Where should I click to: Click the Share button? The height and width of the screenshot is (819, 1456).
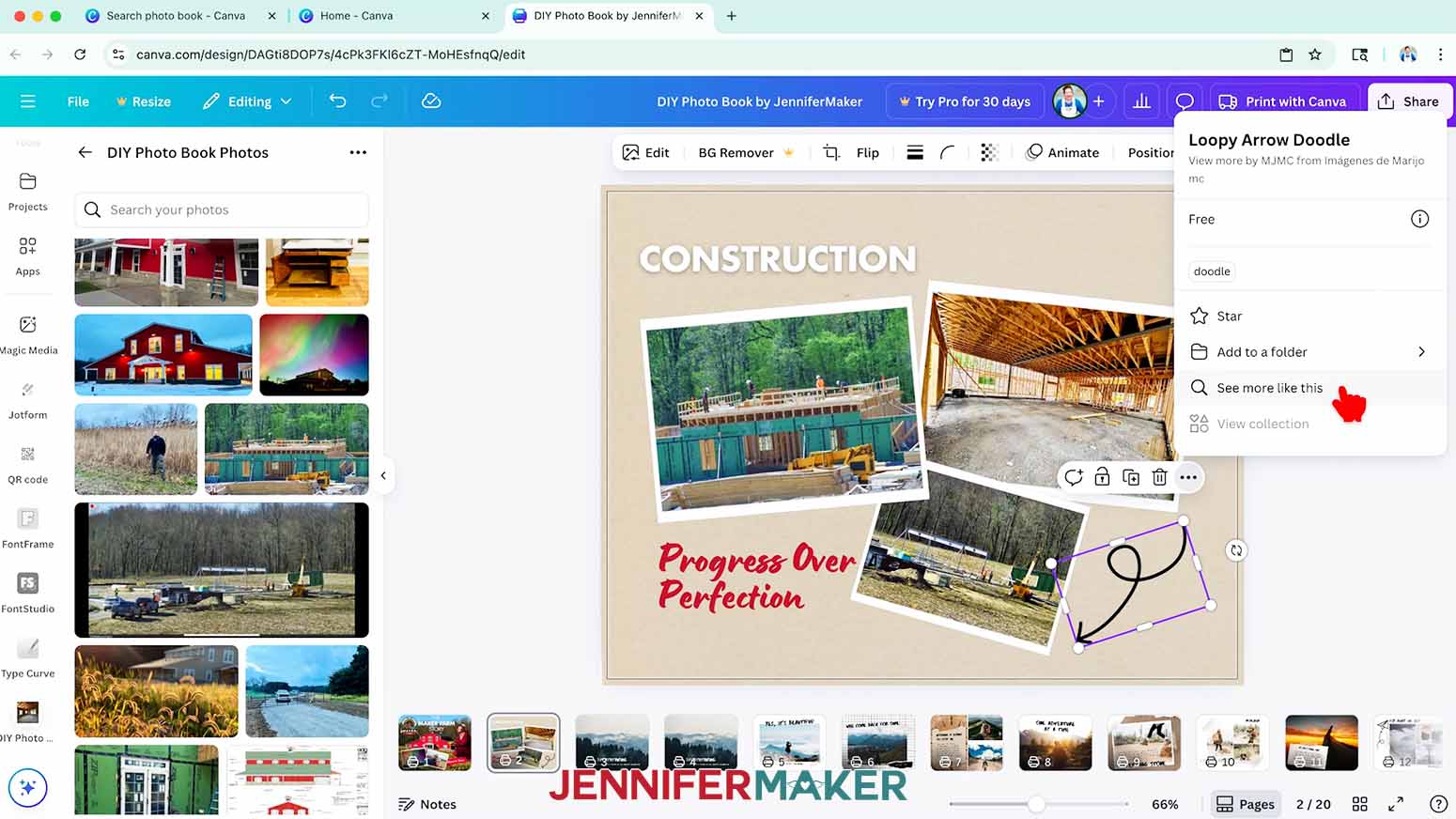1409,101
